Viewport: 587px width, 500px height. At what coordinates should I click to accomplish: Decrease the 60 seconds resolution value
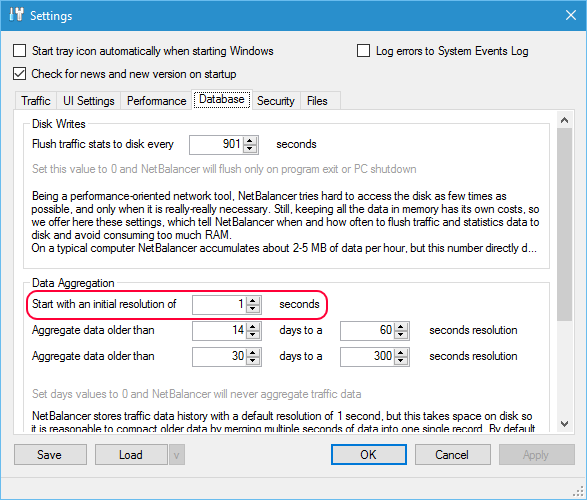point(401,335)
